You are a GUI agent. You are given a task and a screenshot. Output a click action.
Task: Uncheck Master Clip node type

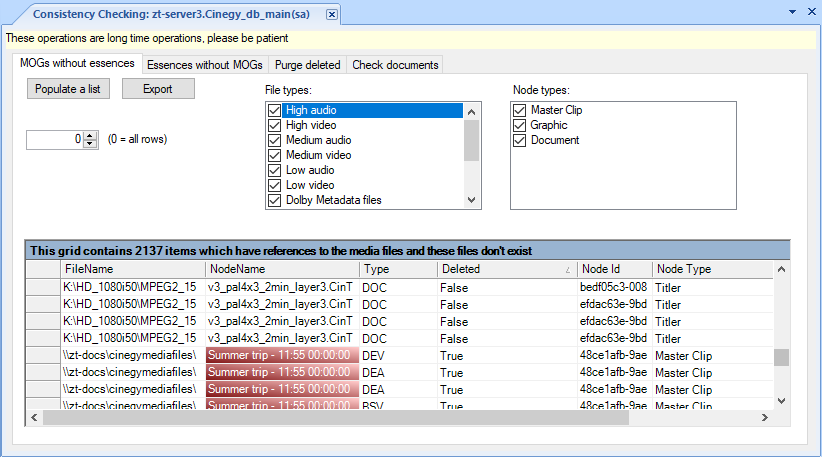pyautogui.click(x=520, y=111)
